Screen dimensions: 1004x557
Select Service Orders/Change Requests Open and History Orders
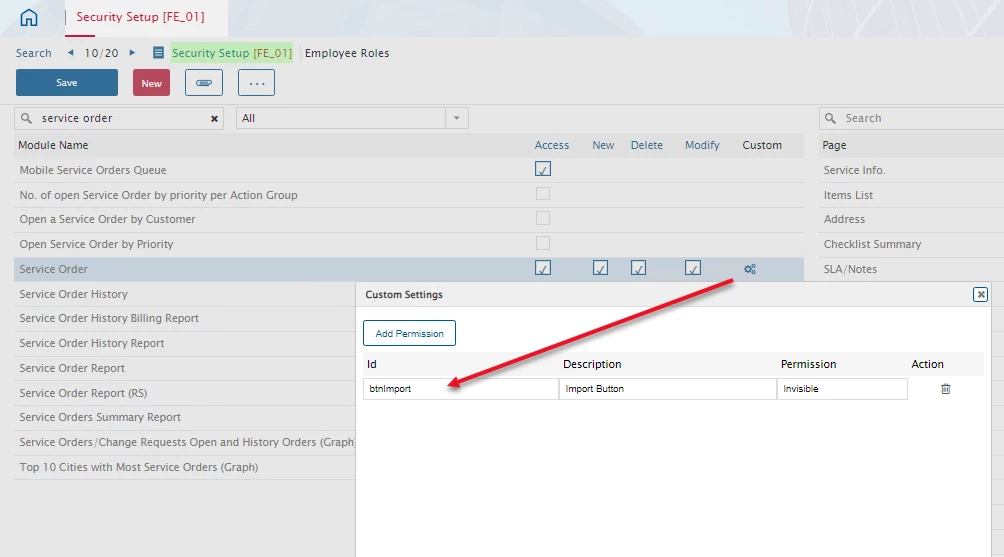coord(187,442)
